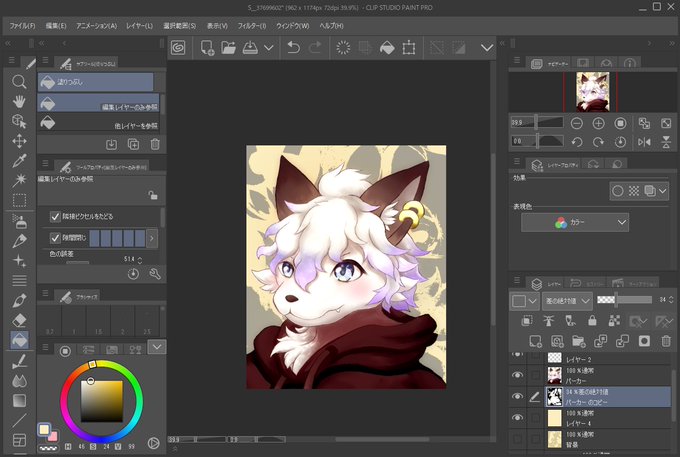Toggle clip to layer below icon
The height and width of the screenshot is (457, 680).
(x=527, y=321)
